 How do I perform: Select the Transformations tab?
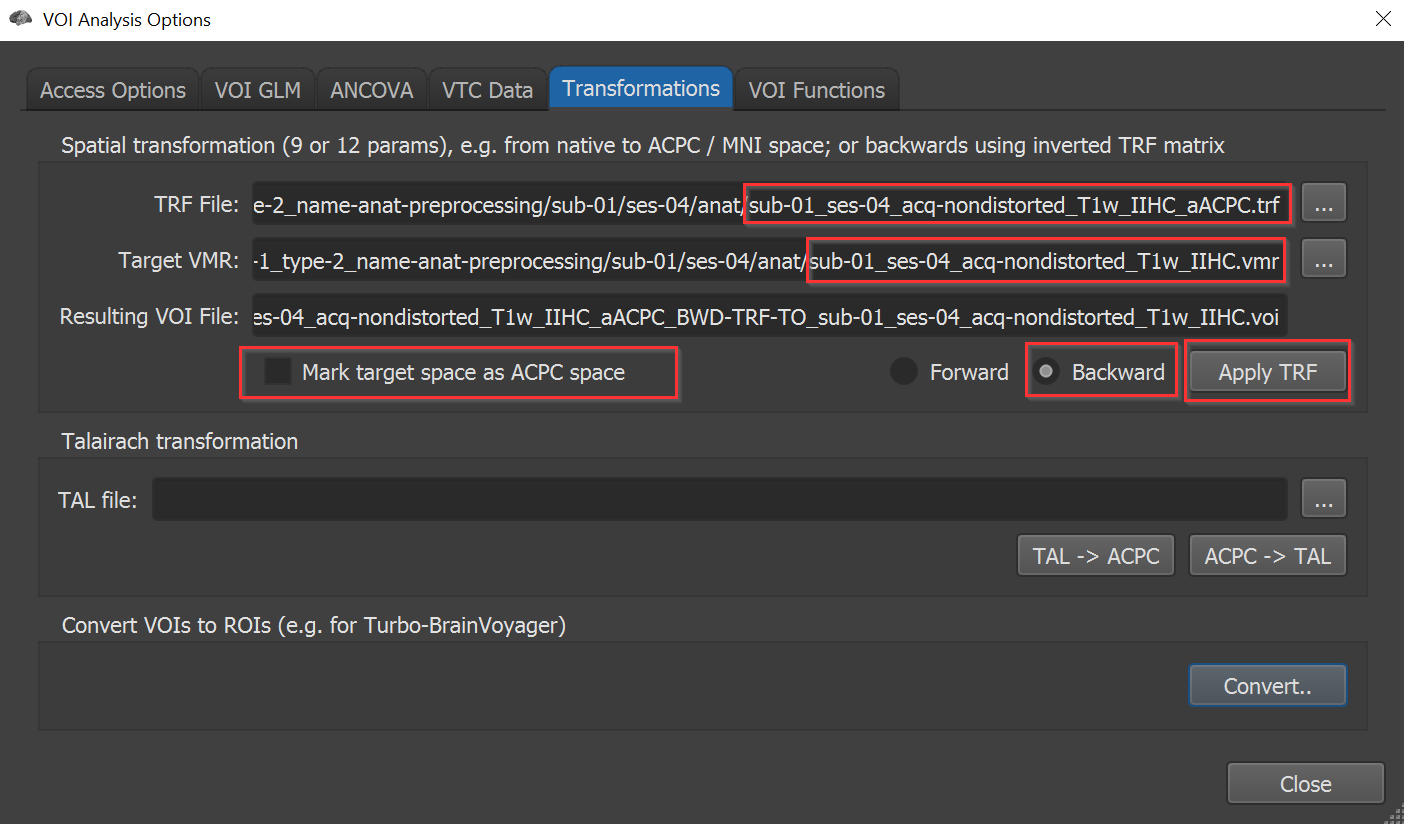[641, 89]
